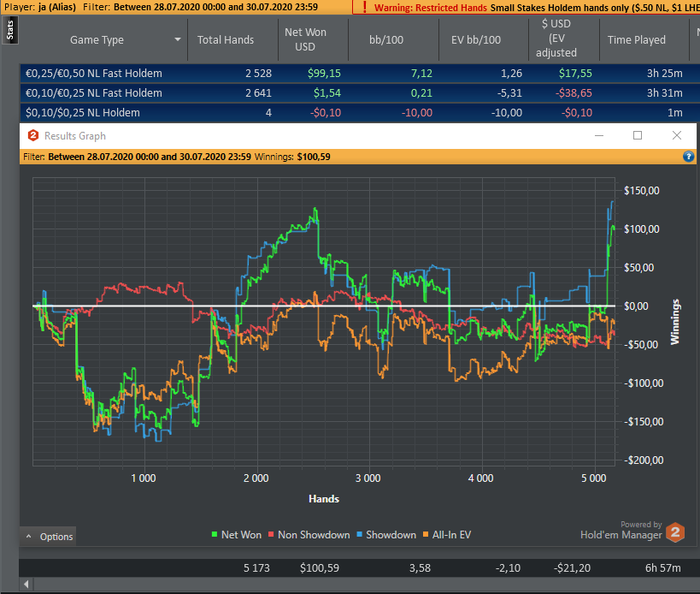Click EV adjusted value -$38,65

click(574, 93)
